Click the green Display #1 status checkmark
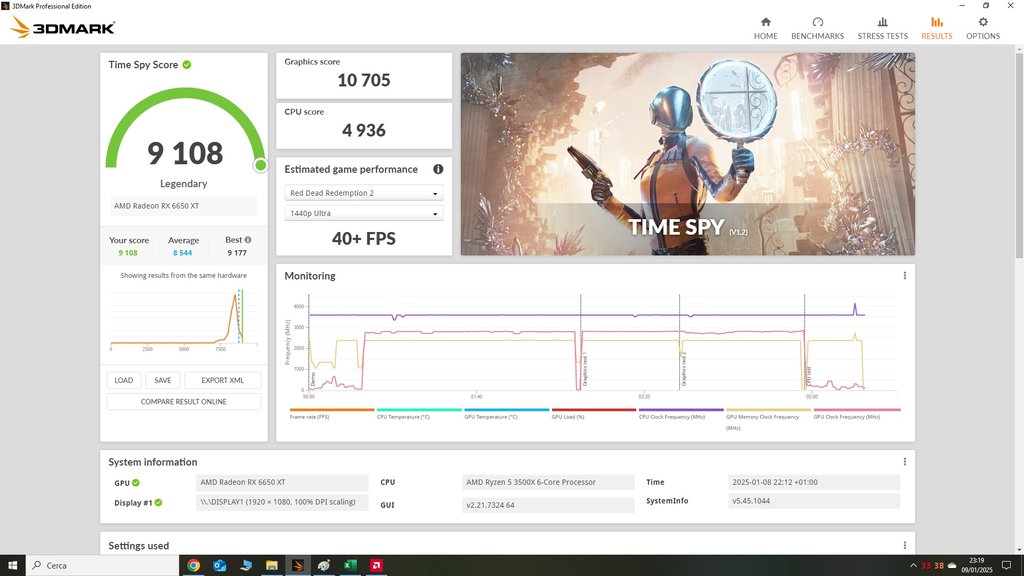 coord(158,502)
